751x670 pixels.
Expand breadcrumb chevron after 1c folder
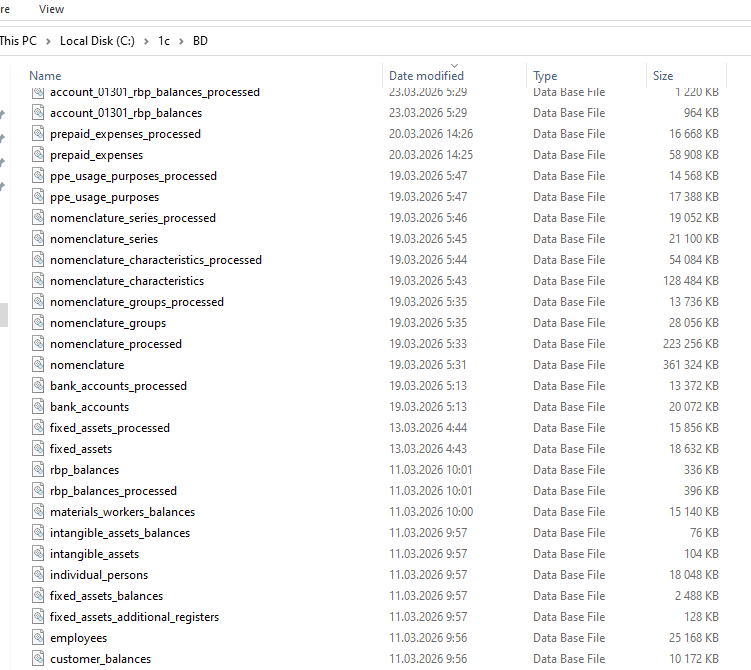(181, 41)
